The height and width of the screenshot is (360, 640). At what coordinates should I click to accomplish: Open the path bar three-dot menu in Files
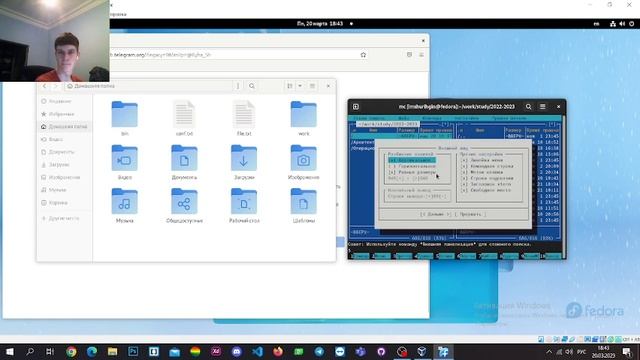click(x=238, y=86)
